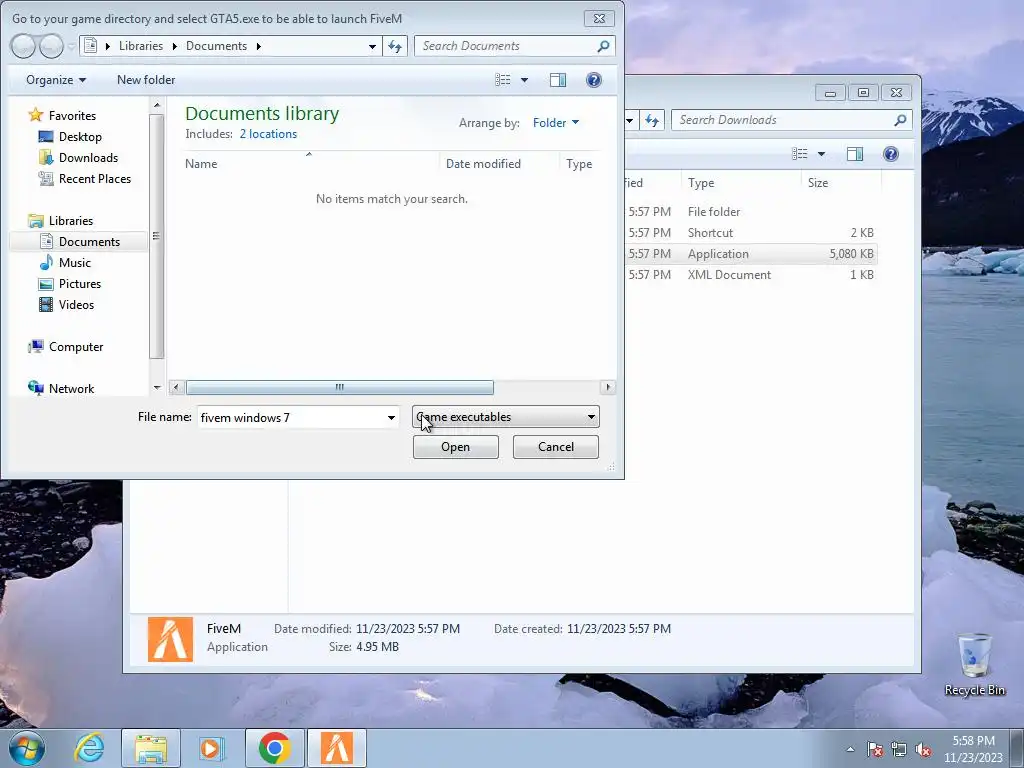This screenshot has width=1024, height=768.
Task: Select Network in the navigation pane
Action: [71, 389]
